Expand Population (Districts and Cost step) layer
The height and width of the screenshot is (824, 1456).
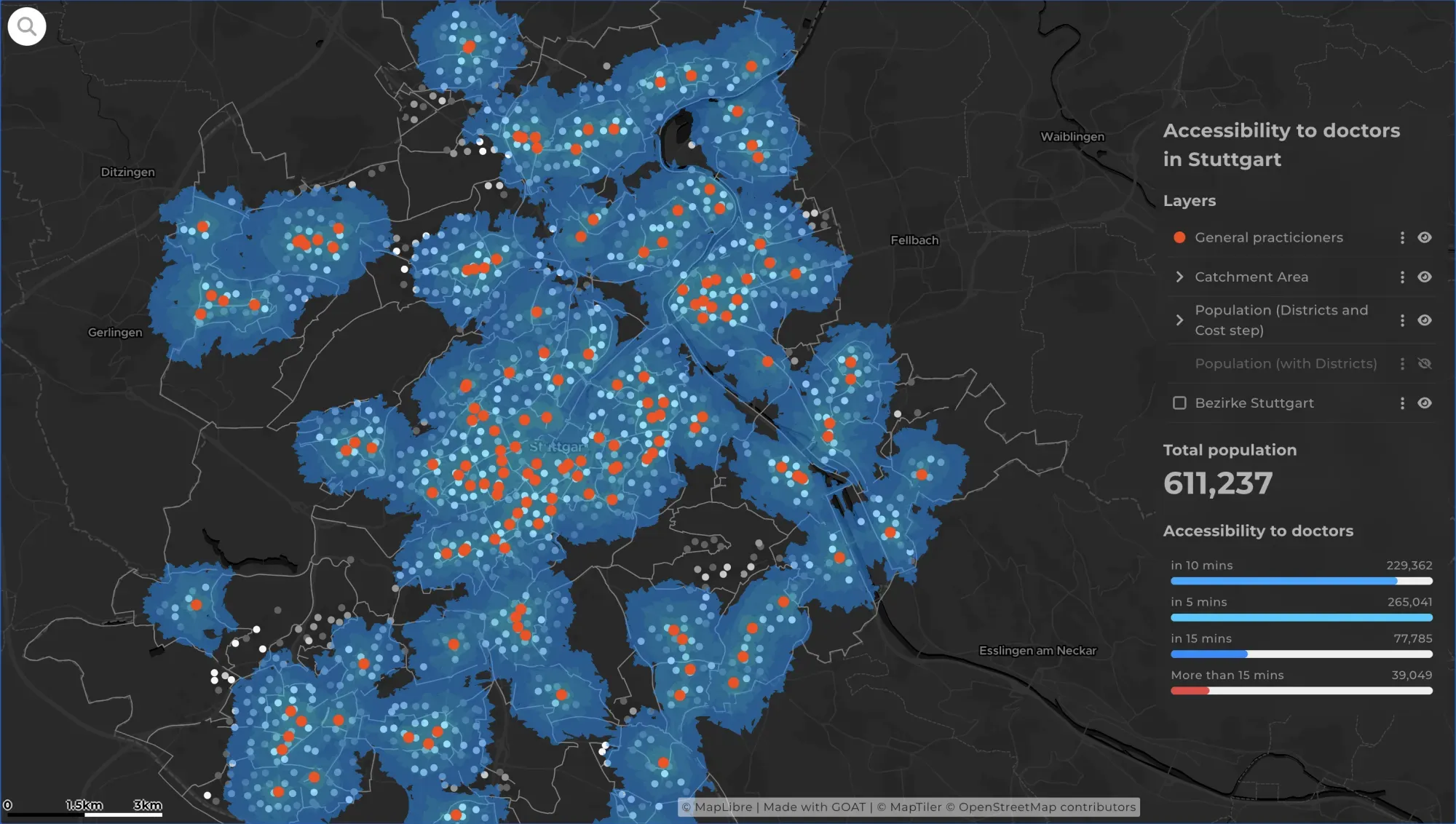point(1179,320)
